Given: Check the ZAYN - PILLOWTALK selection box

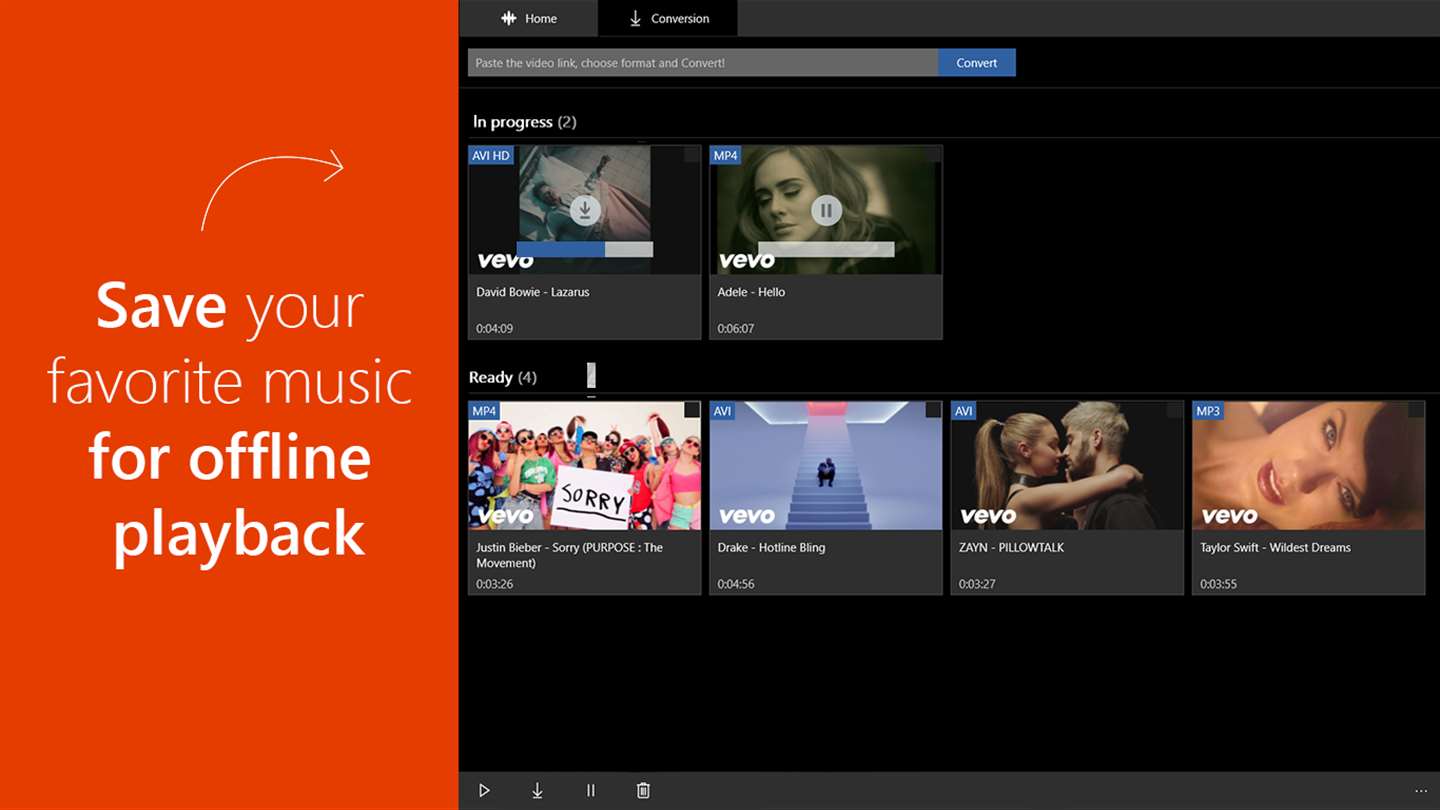Looking at the screenshot, I should pos(1174,410).
